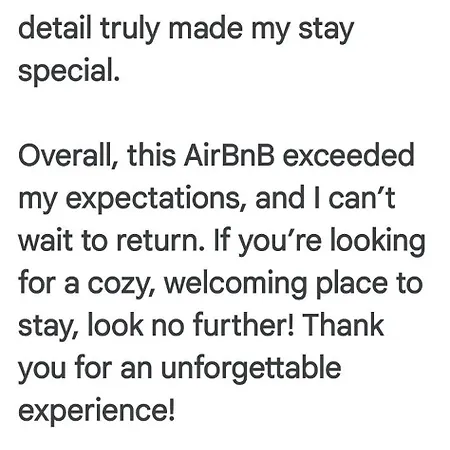Click the word "place" in the review
The height and width of the screenshot is (450, 450).
(x=351, y=284)
